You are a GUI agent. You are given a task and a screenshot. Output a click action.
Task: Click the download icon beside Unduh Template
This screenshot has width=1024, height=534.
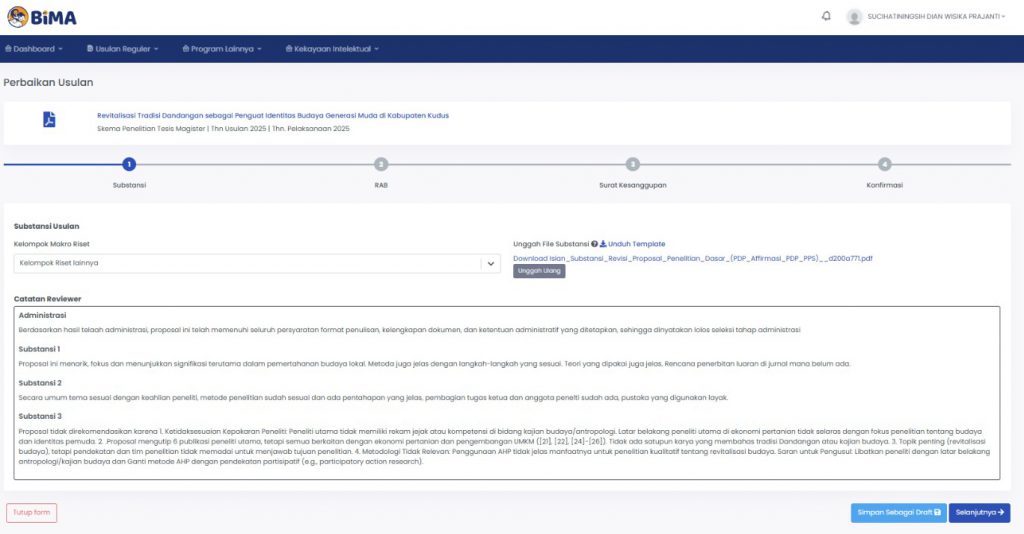[603, 244]
